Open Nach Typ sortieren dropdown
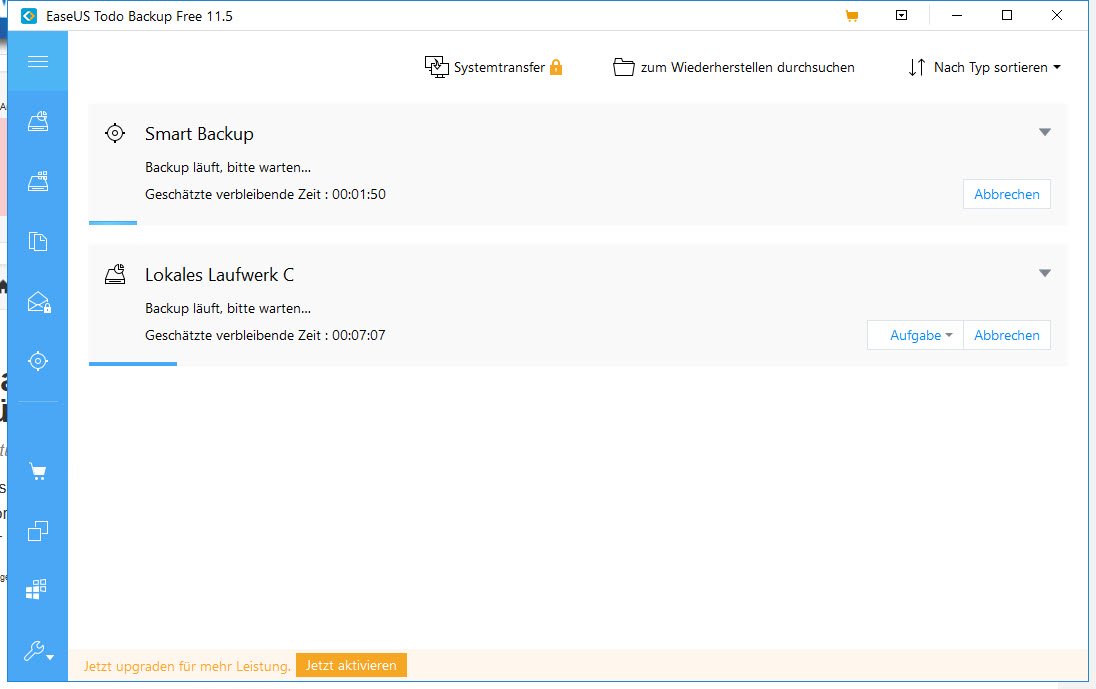The image size is (1096, 689). point(984,67)
